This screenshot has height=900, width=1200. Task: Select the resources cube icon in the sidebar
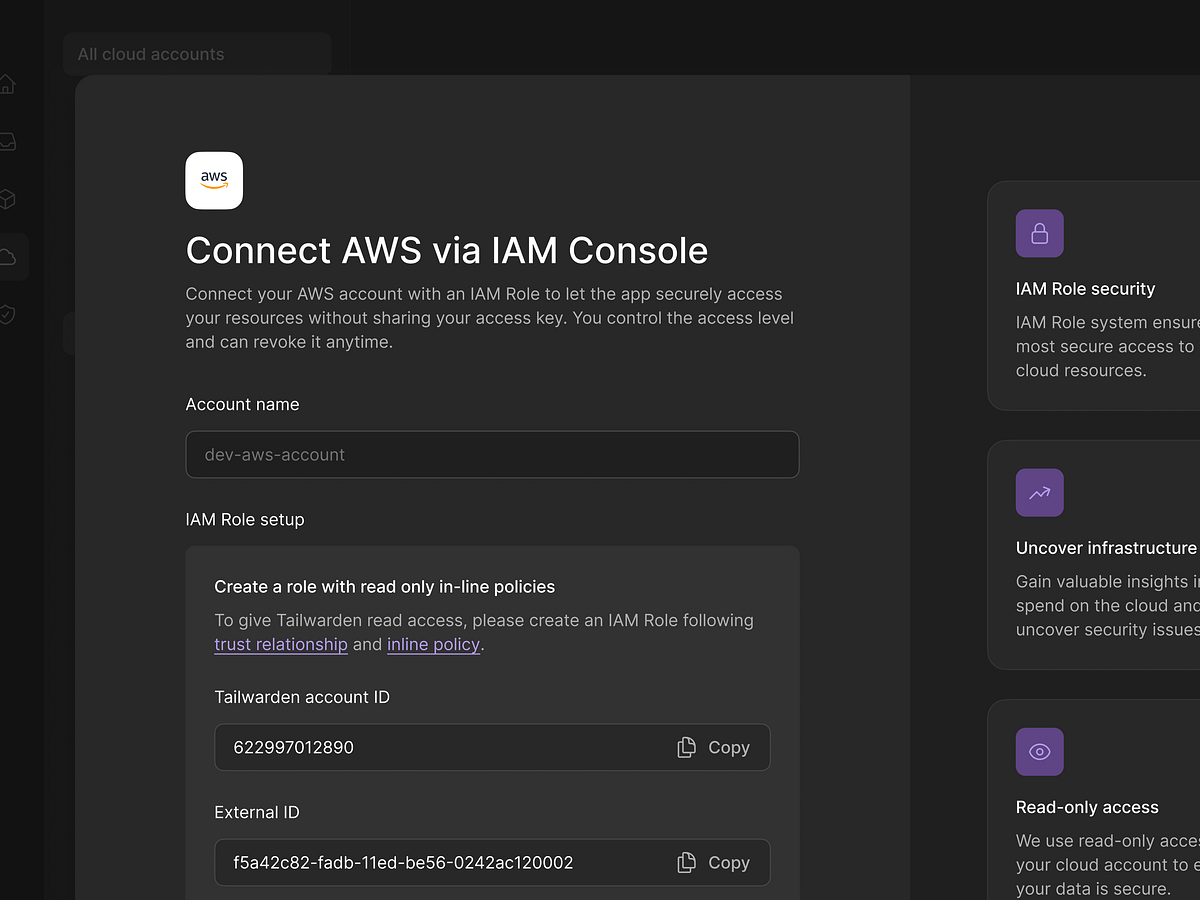[8, 199]
